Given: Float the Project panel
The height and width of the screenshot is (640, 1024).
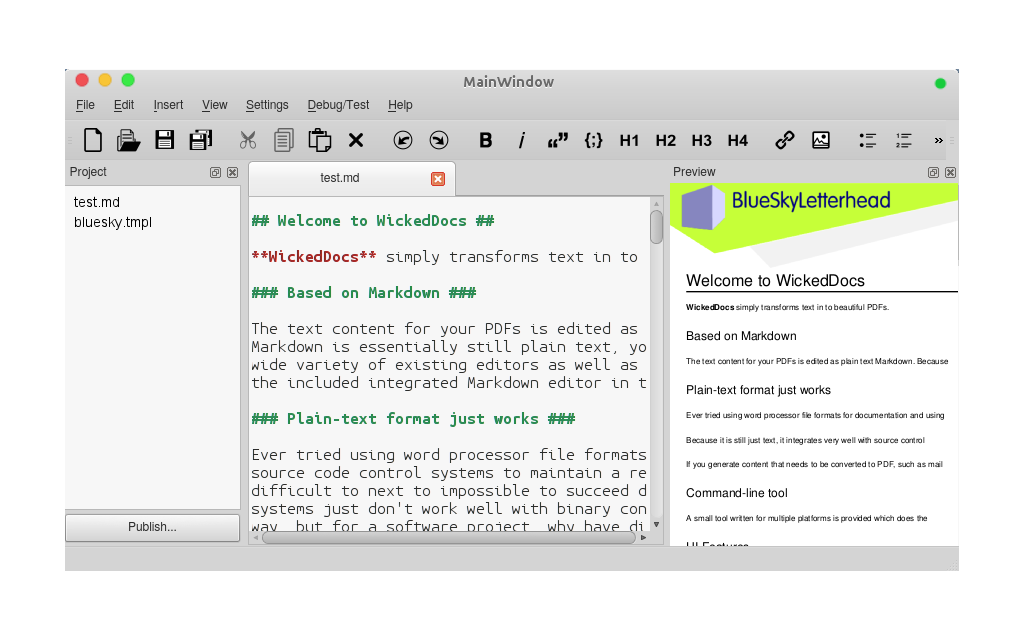Looking at the screenshot, I should tap(215, 172).
